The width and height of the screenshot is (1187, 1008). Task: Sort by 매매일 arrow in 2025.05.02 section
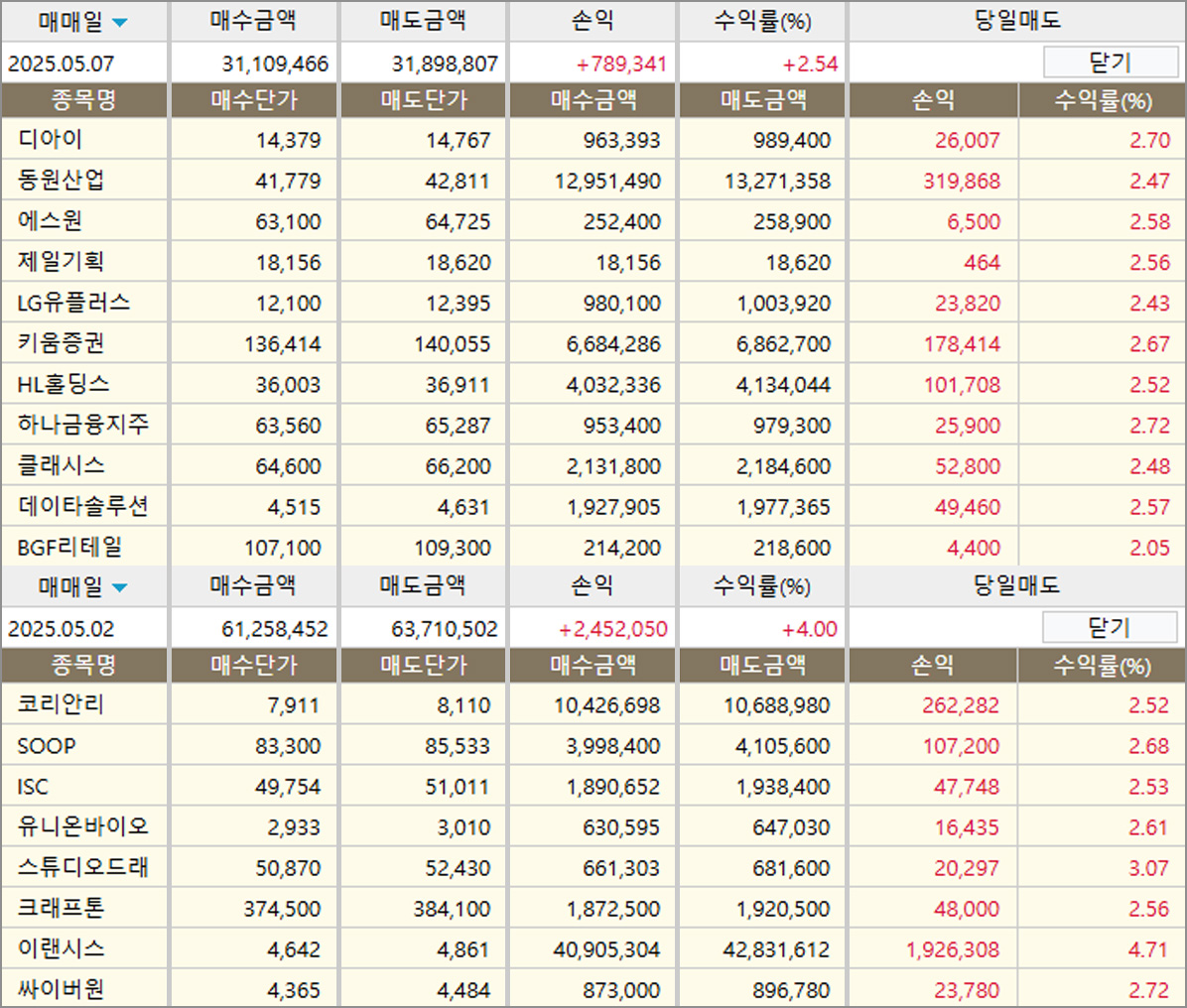(120, 587)
